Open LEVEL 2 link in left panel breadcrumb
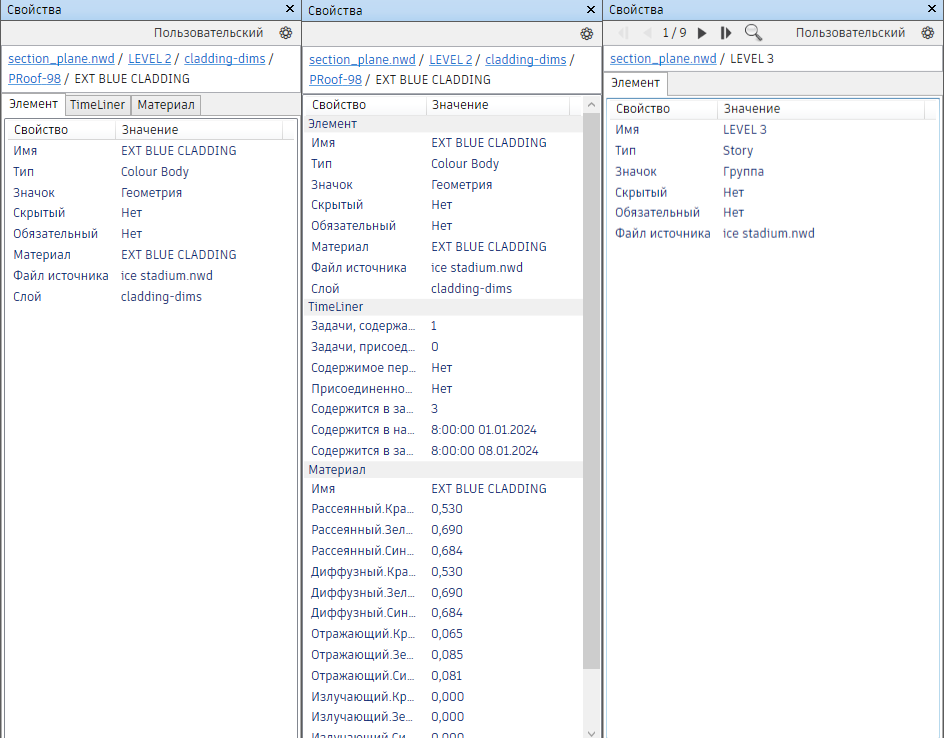This screenshot has height=738, width=944. click(x=150, y=59)
